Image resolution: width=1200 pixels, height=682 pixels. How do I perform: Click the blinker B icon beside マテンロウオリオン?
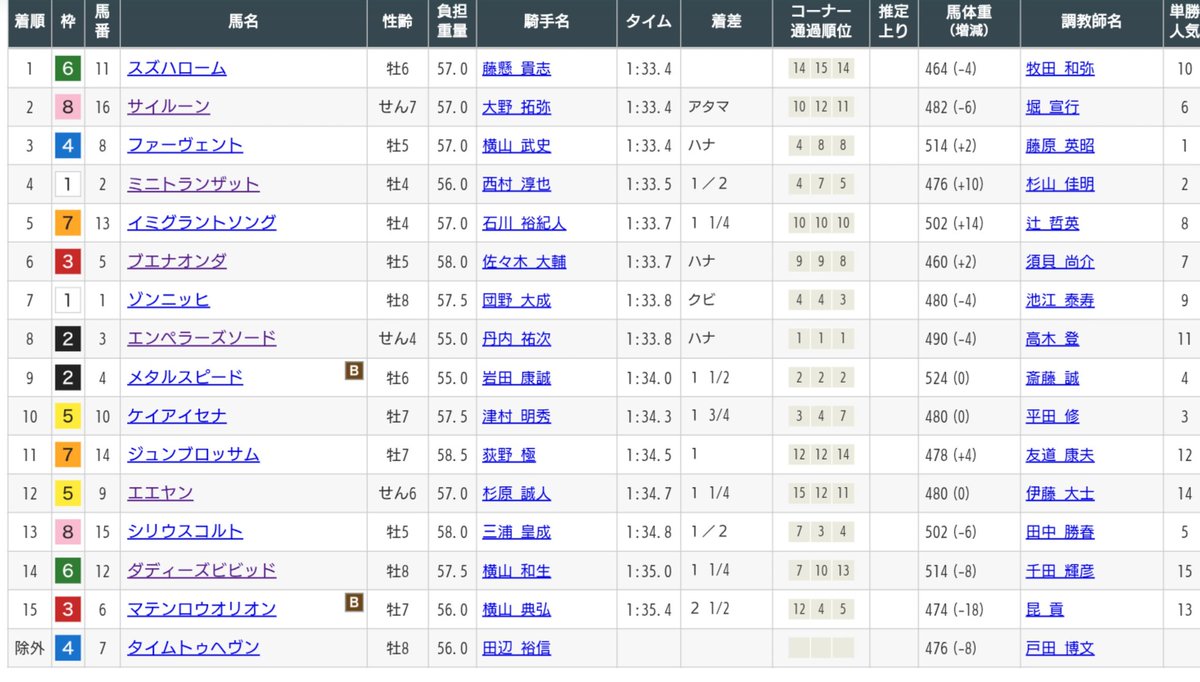tap(353, 602)
